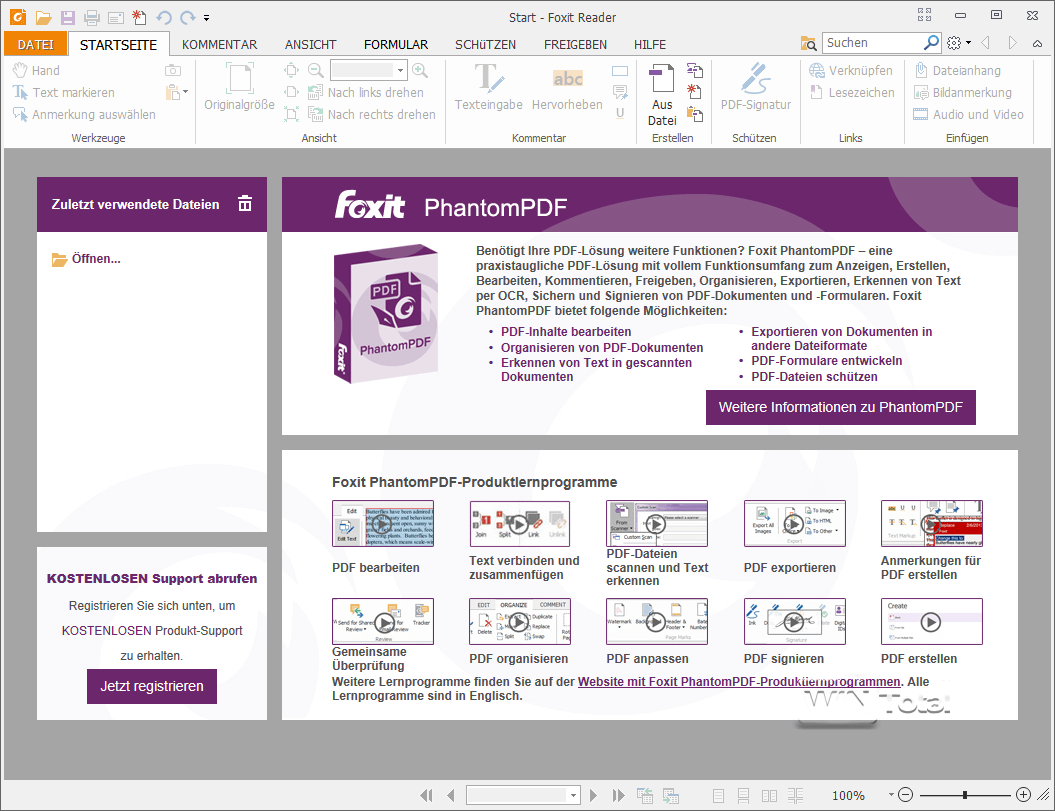Open the DATEI menu tab

click(x=35, y=44)
